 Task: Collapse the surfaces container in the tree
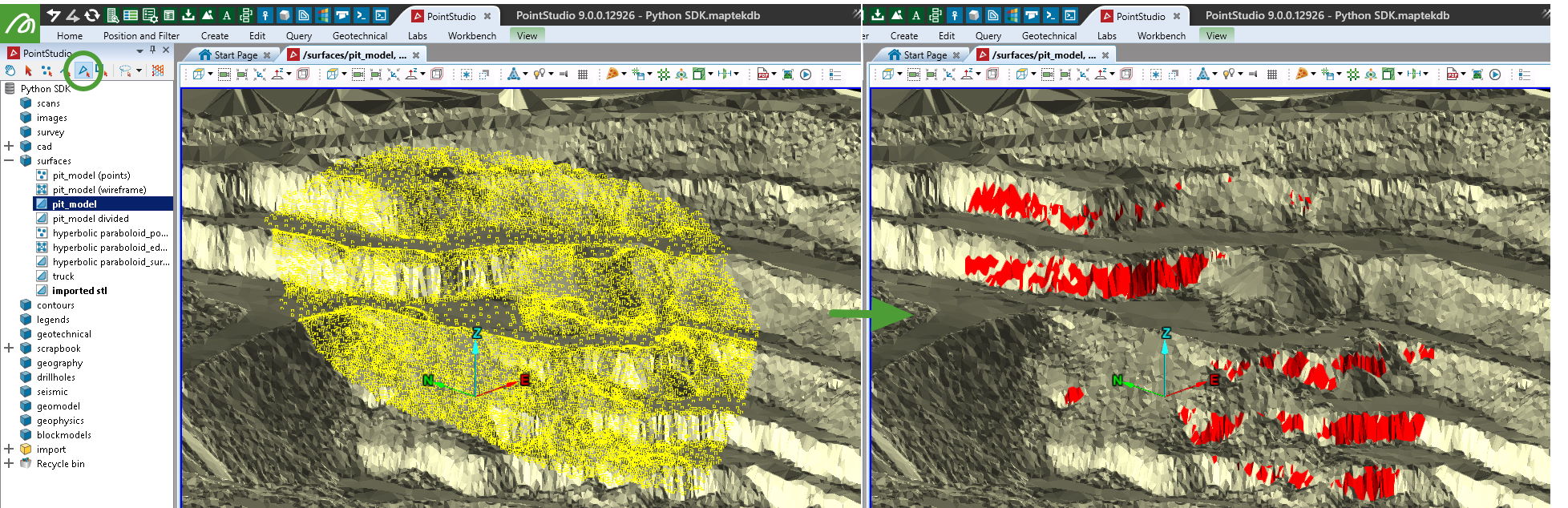pos(9,160)
